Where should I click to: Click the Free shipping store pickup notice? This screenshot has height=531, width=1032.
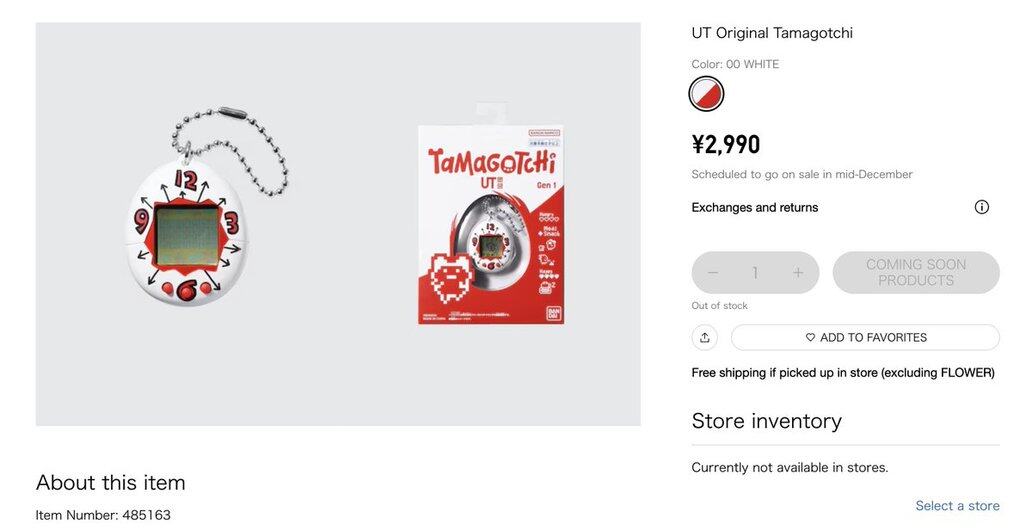[x=843, y=373]
